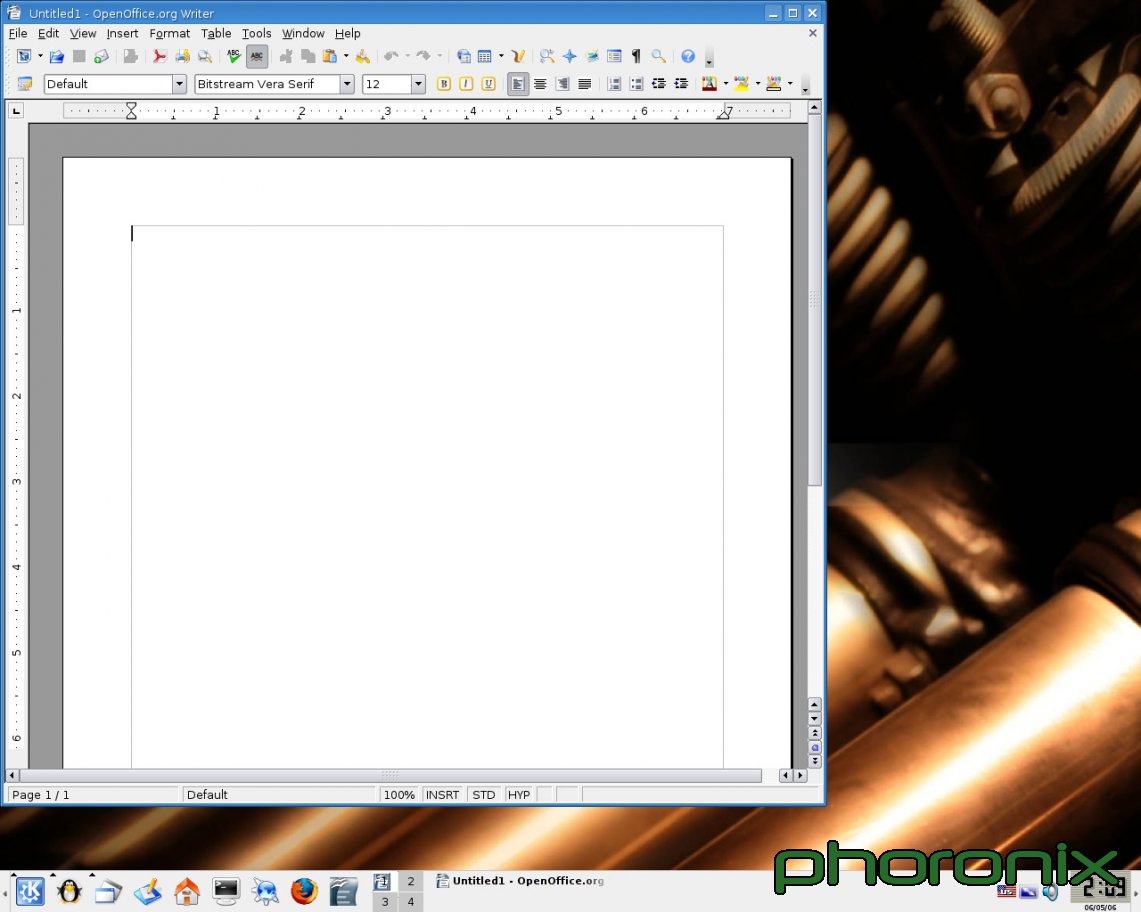Switch to virtual desktop 2 in pager
Image resolution: width=1141 pixels, height=912 pixels.
coord(410,881)
